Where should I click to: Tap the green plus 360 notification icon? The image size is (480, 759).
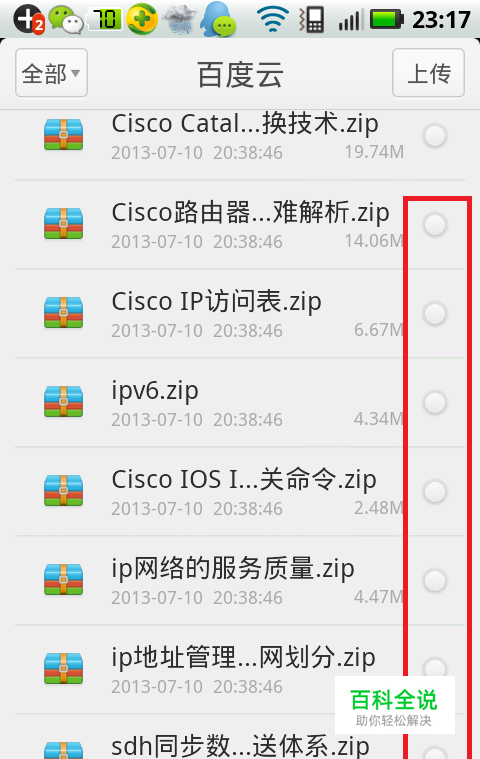[142, 19]
